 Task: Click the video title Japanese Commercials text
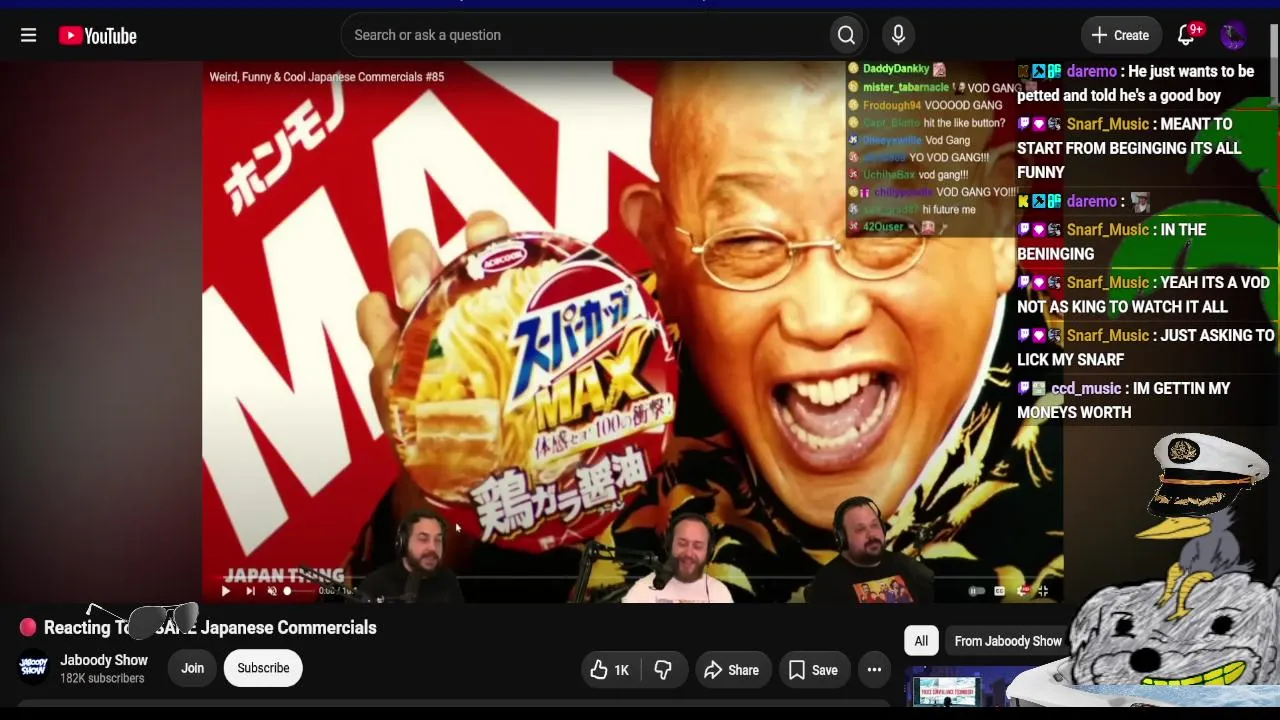[289, 628]
